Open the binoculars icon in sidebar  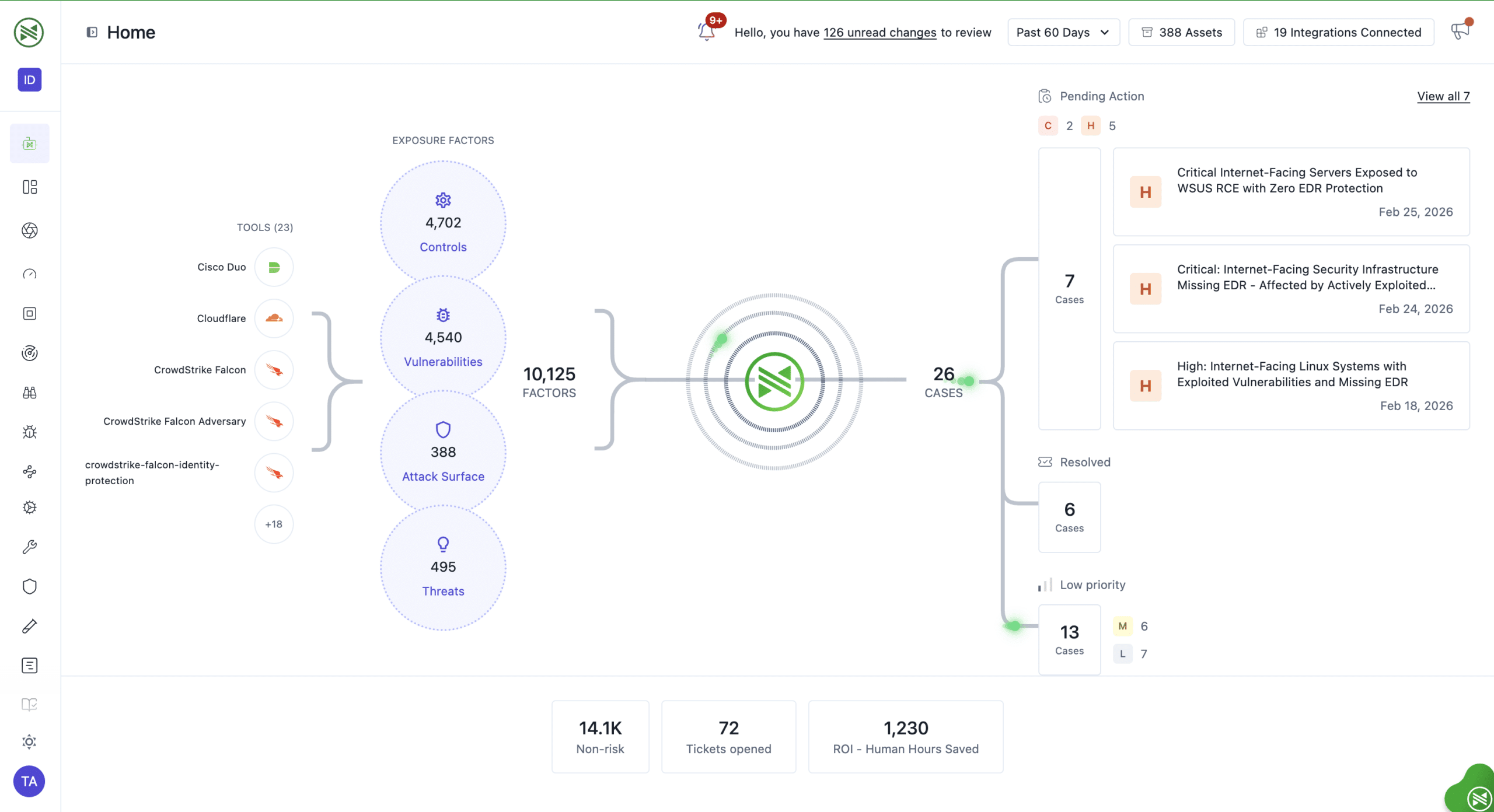(30, 393)
